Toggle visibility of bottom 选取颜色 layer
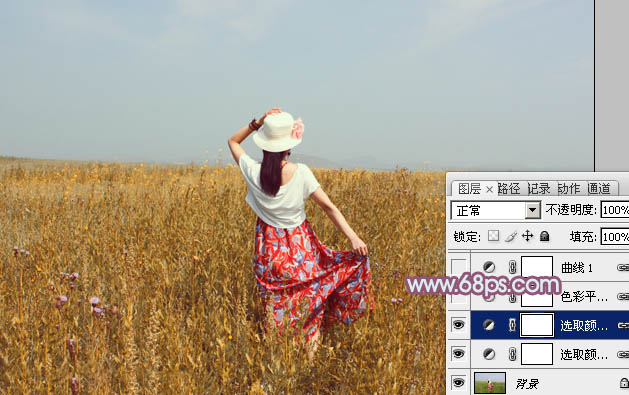 [459, 354]
